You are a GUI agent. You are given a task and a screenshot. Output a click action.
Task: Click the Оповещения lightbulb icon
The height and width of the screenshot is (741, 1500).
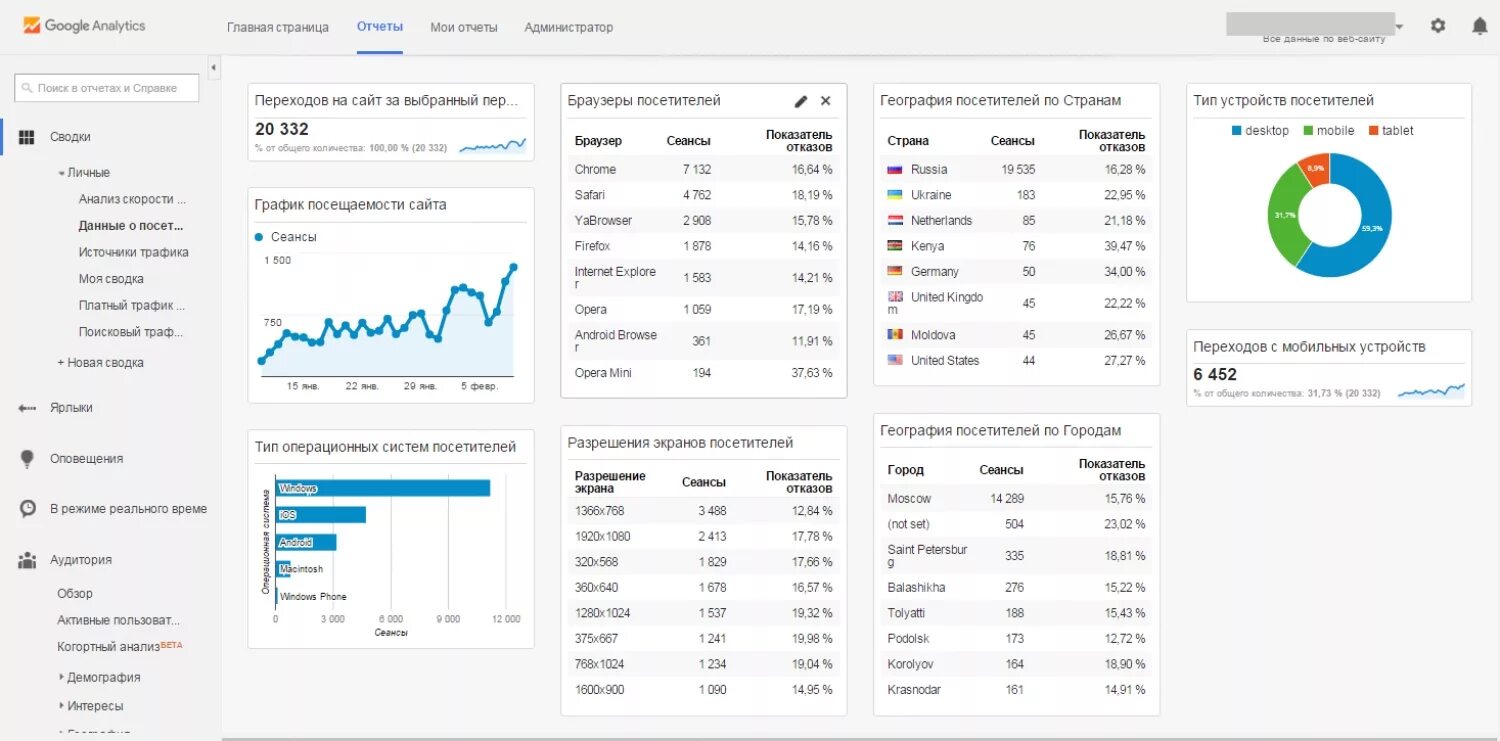coord(28,459)
